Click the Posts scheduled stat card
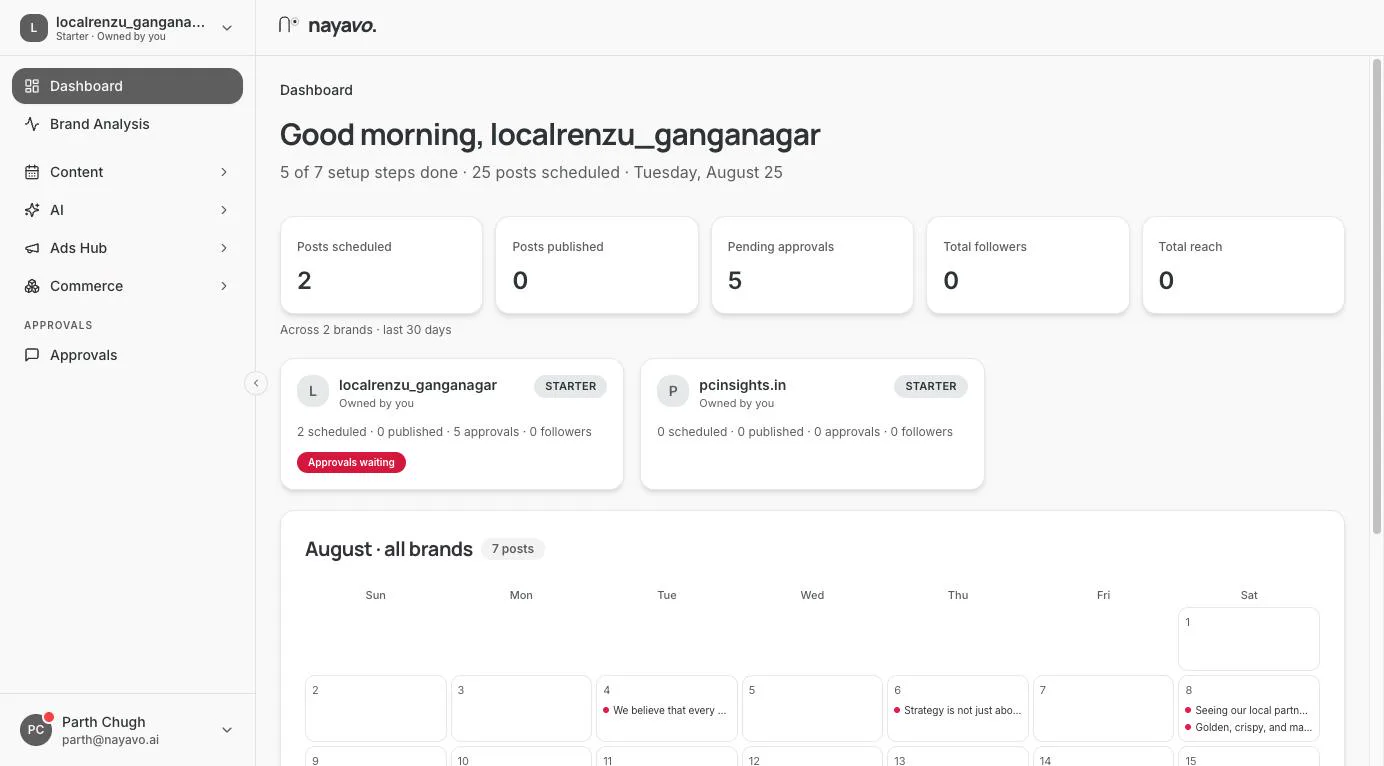 381,265
